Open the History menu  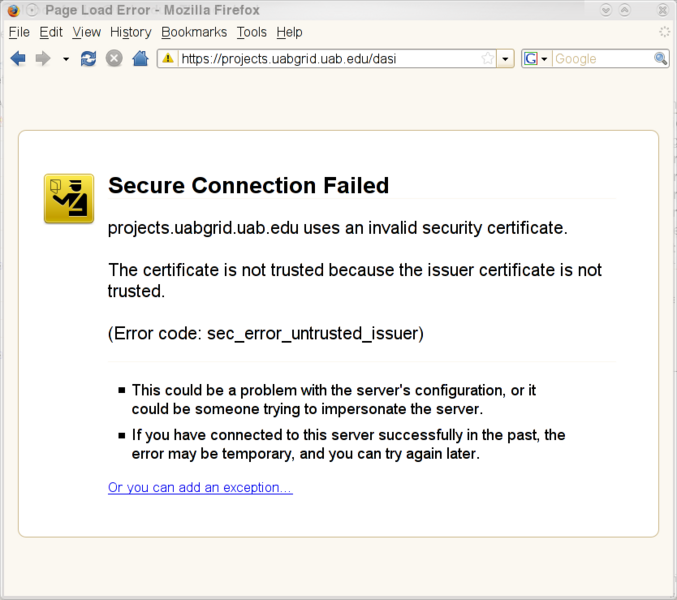[131, 32]
